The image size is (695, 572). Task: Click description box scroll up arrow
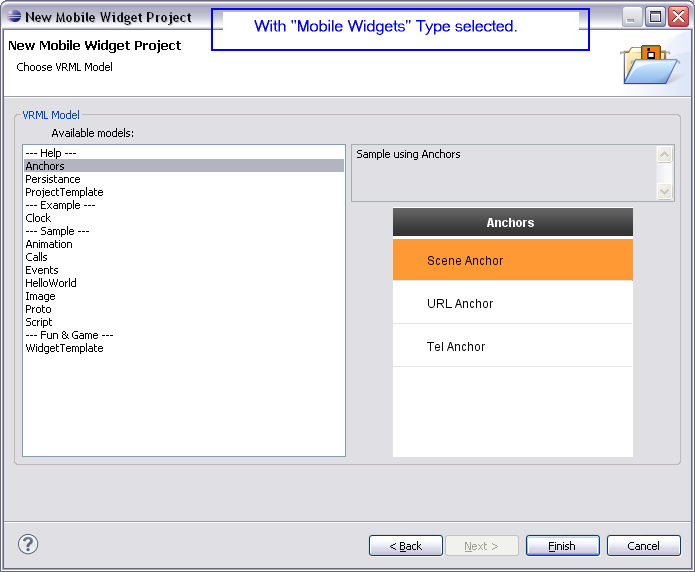[664, 154]
